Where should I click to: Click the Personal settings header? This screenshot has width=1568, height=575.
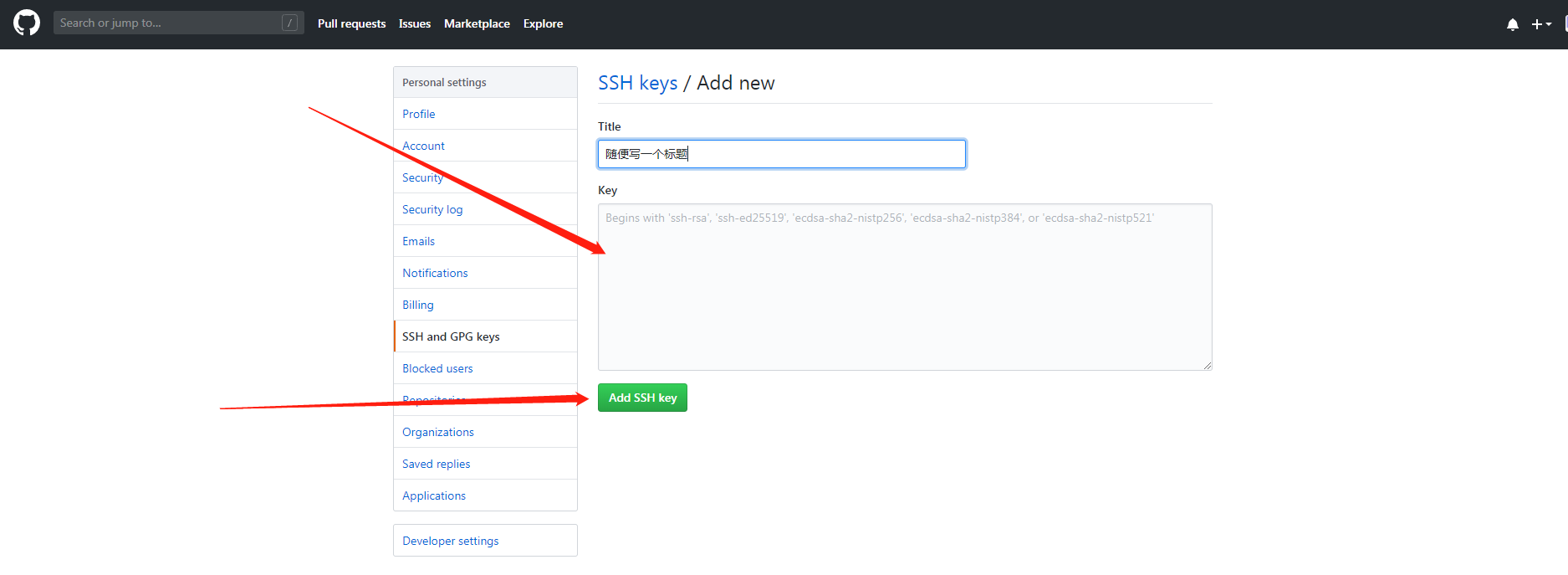click(x=485, y=82)
